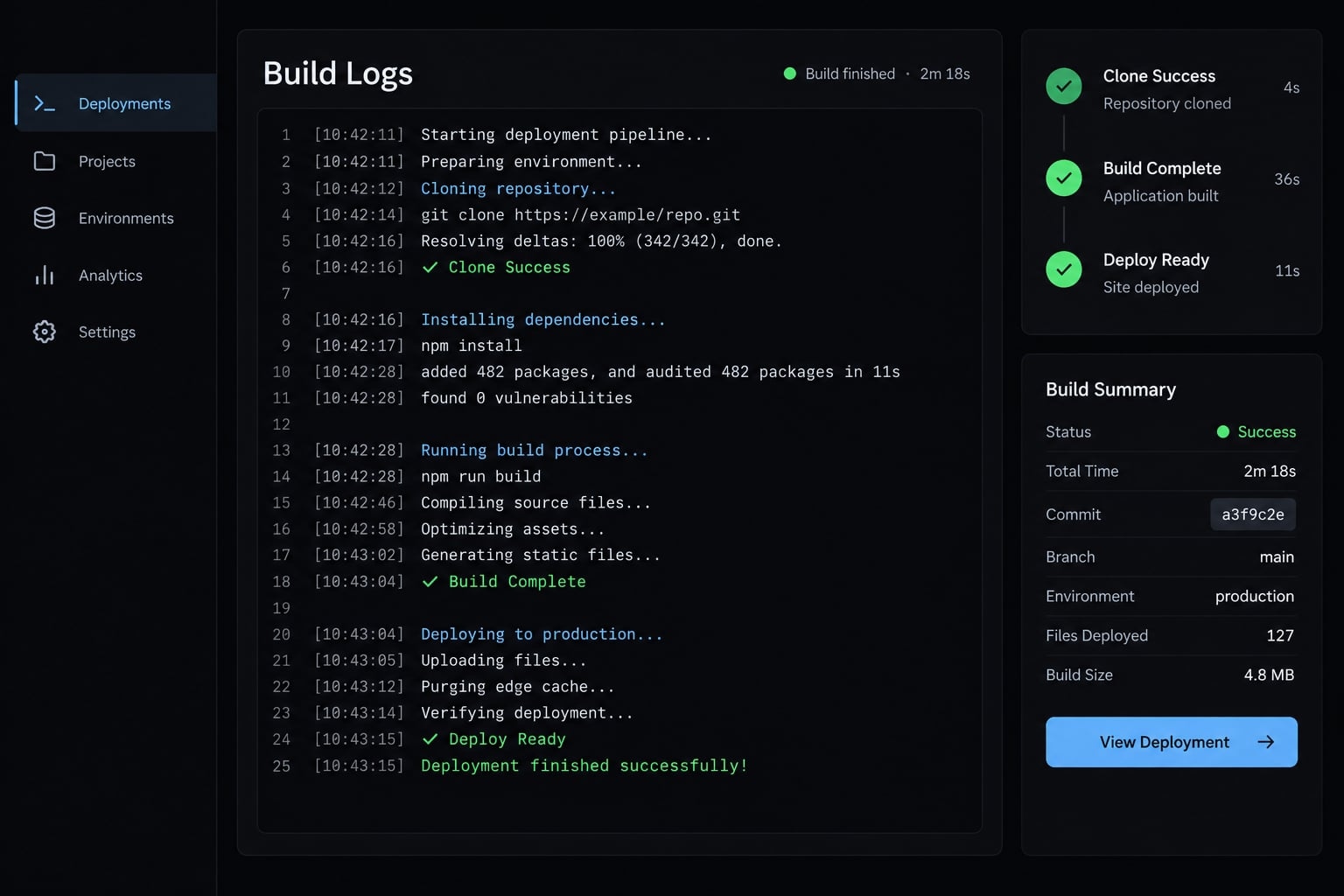
Task: Click log line 'Deploying to production...'
Action: click(x=542, y=634)
